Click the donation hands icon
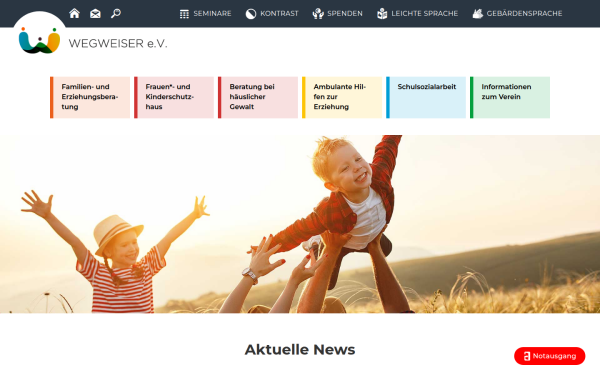This screenshot has width=600, height=375. click(318, 14)
